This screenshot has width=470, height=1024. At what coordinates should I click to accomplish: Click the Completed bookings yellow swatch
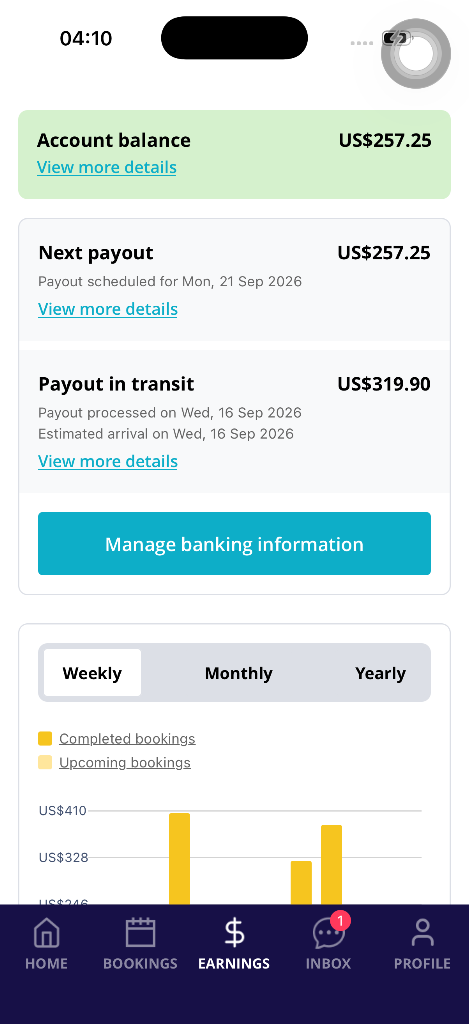(45, 739)
